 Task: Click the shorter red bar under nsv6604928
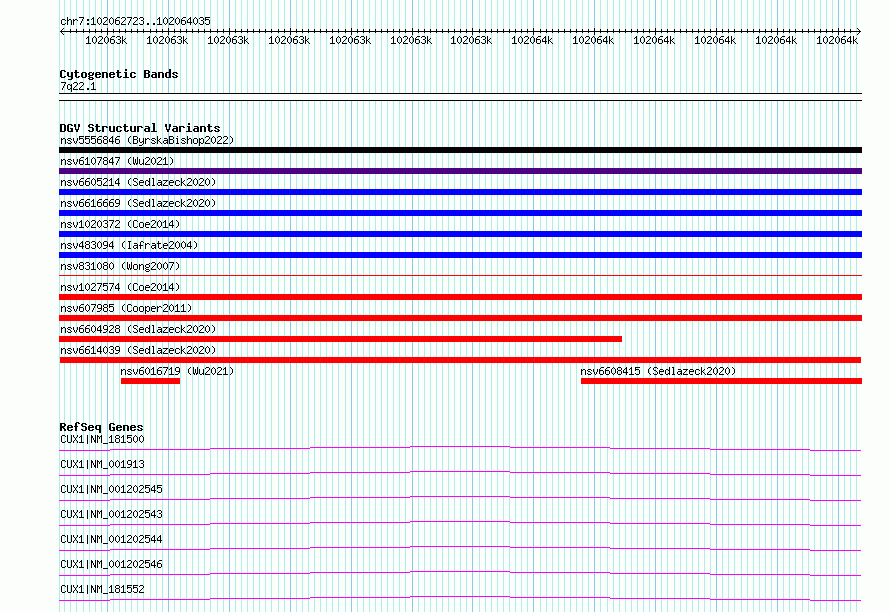click(341, 339)
